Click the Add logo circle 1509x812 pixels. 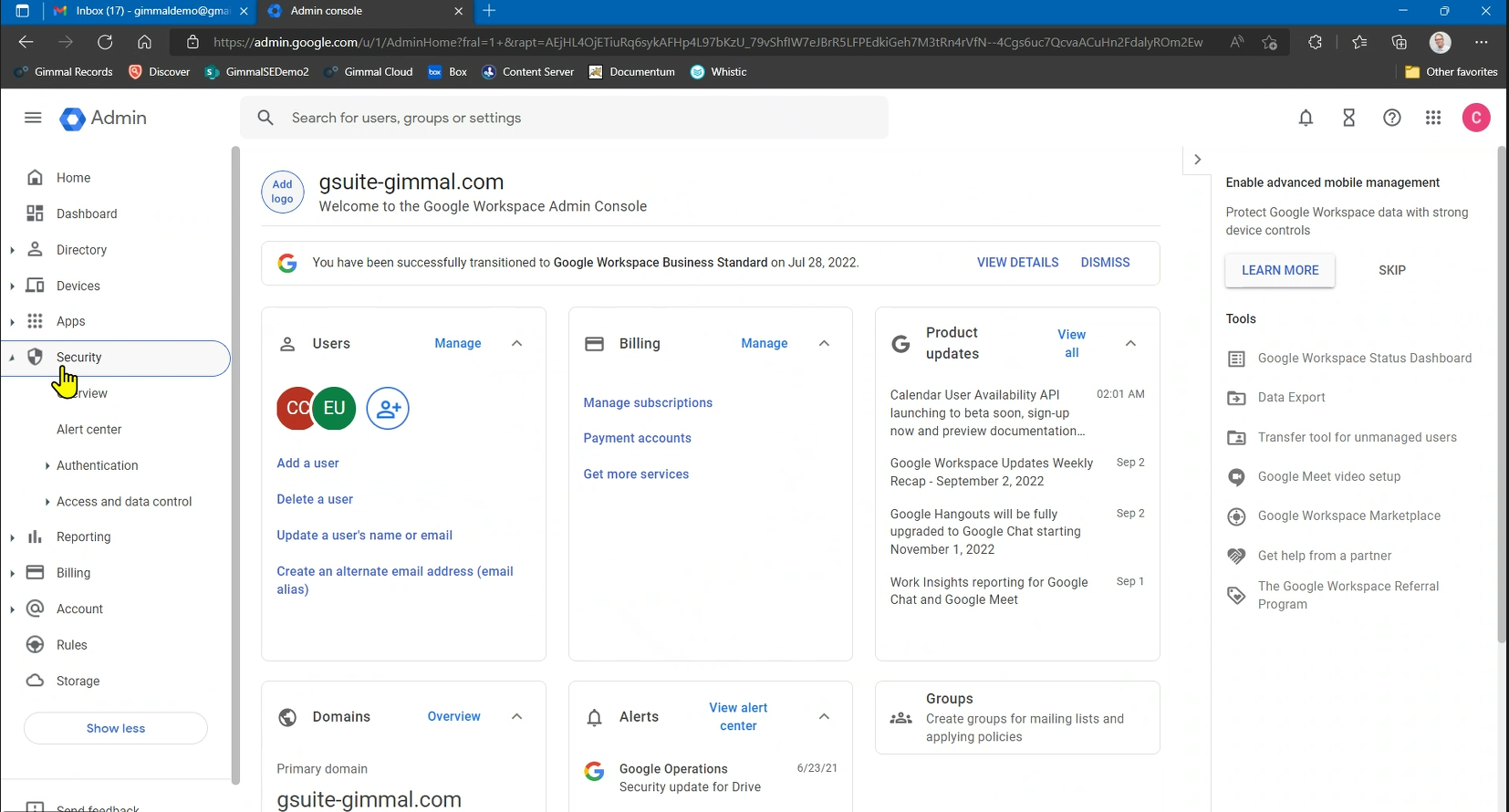point(283,193)
